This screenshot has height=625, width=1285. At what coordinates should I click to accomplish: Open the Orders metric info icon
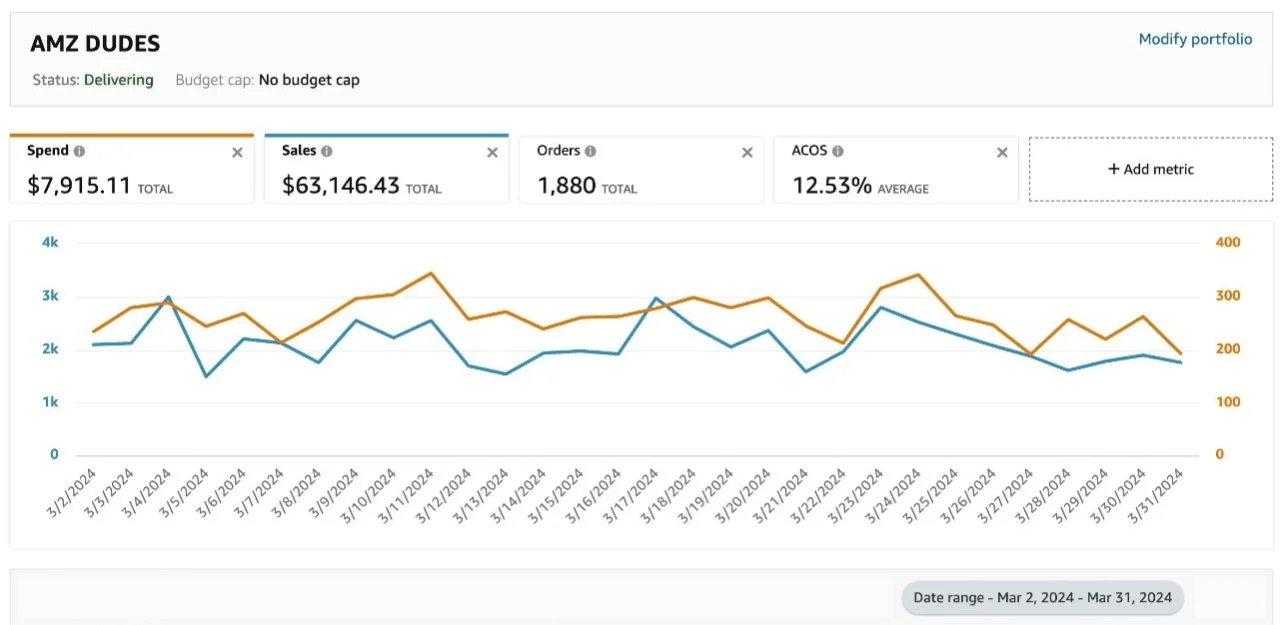click(x=591, y=151)
